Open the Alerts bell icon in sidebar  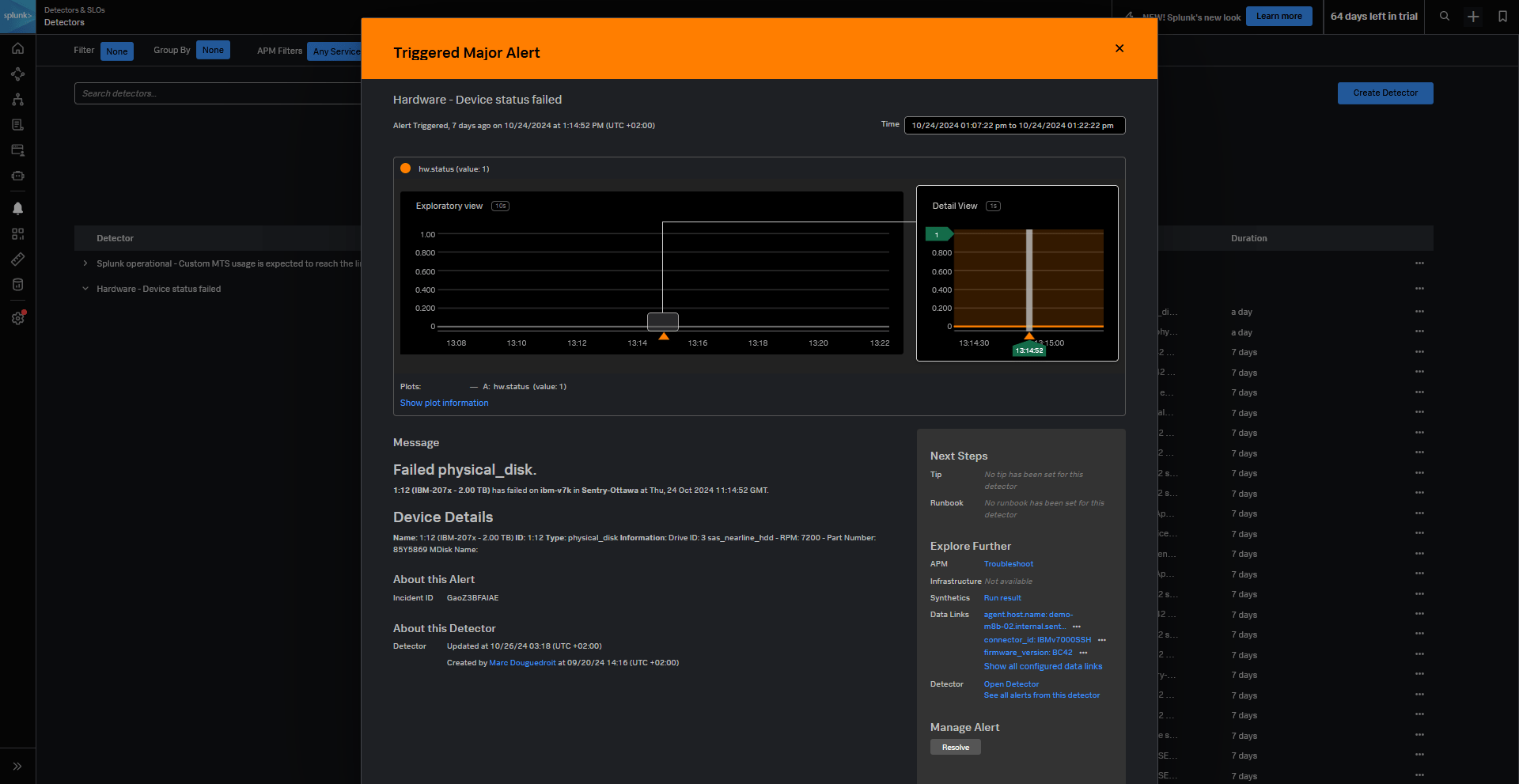pos(17,209)
